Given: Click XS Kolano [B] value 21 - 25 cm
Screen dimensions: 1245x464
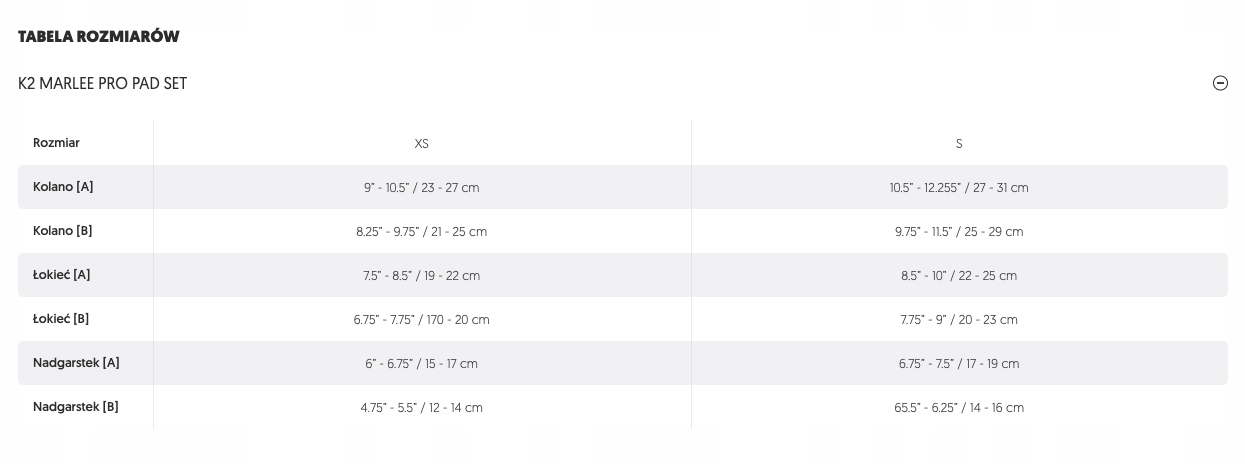Looking at the screenshot, I should point(422,232).
